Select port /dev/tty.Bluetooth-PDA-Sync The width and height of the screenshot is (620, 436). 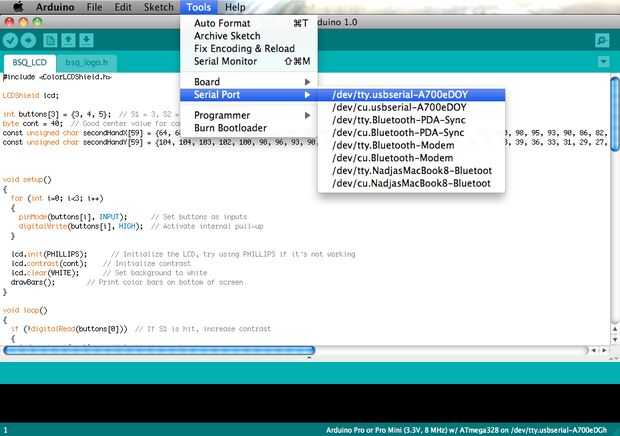411,120
